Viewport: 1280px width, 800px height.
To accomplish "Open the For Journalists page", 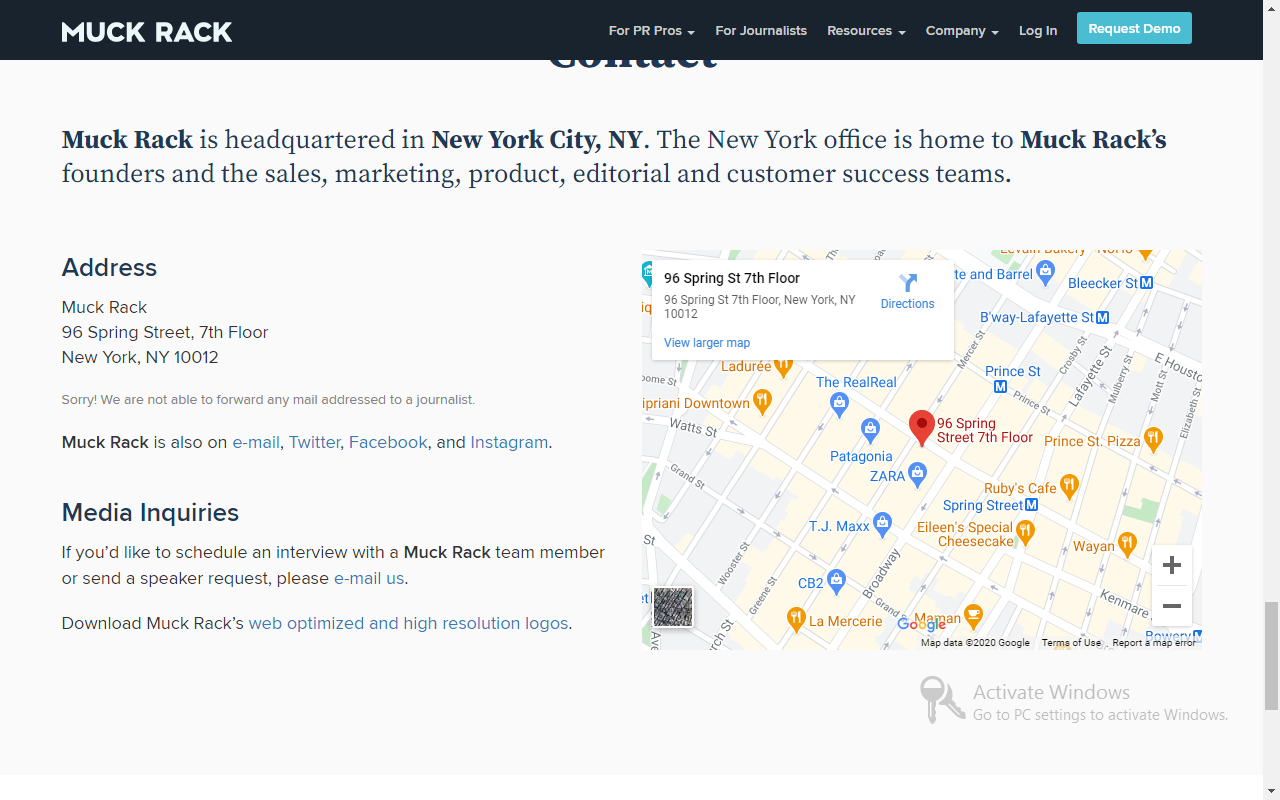I will click(761, 31).
